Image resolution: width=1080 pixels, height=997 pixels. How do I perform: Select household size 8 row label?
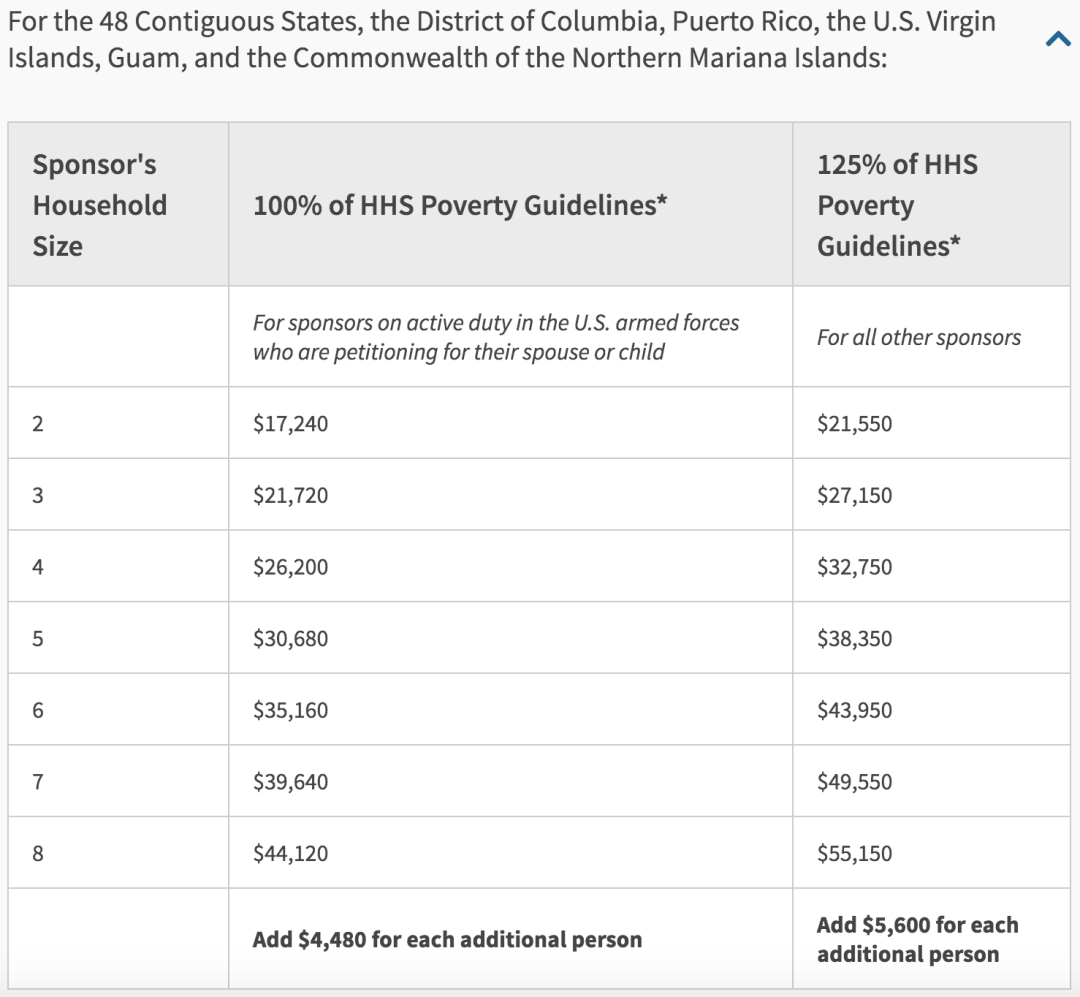[x=38, y=854]
